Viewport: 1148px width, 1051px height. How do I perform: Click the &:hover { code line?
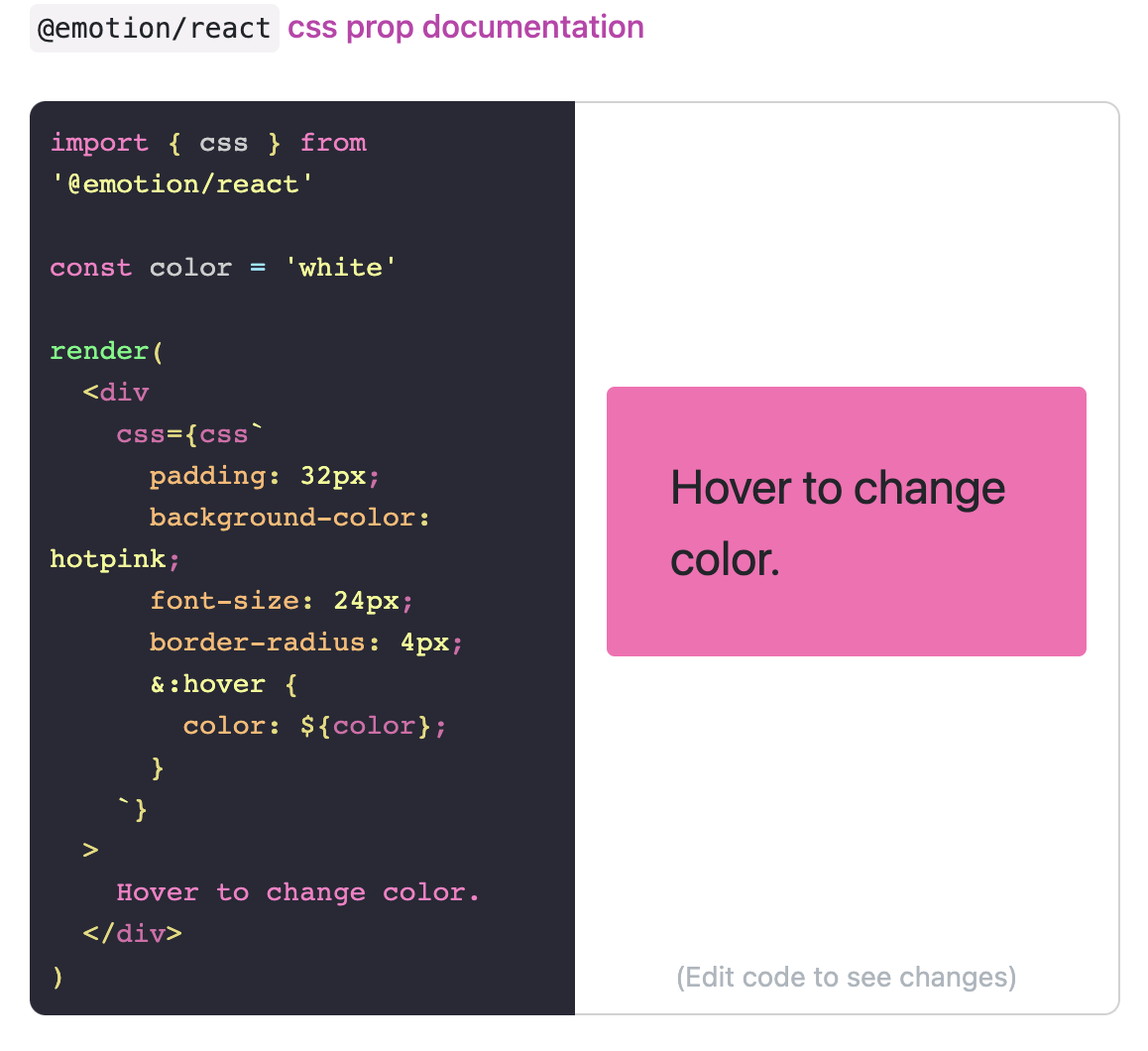[224, 685]
